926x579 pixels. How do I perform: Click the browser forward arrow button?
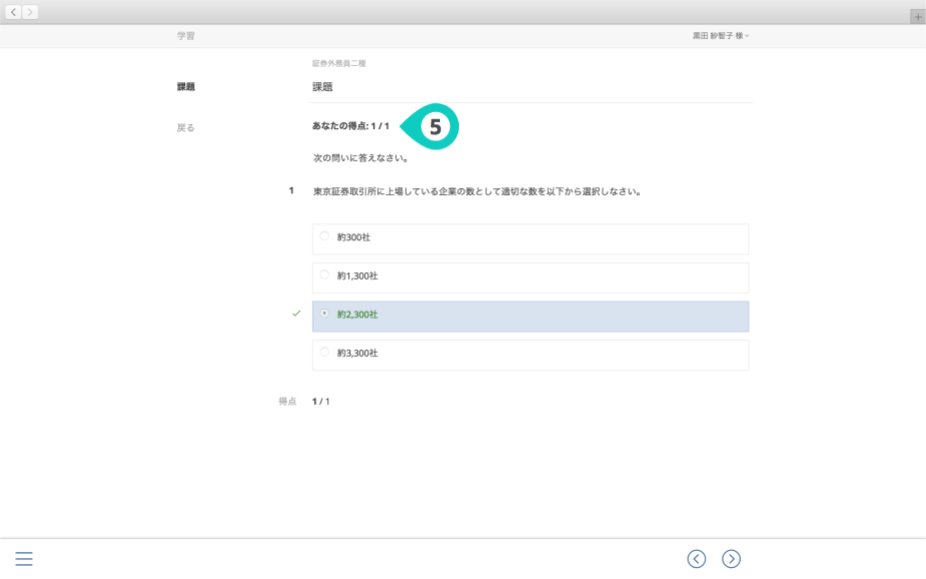pos(30,12)
